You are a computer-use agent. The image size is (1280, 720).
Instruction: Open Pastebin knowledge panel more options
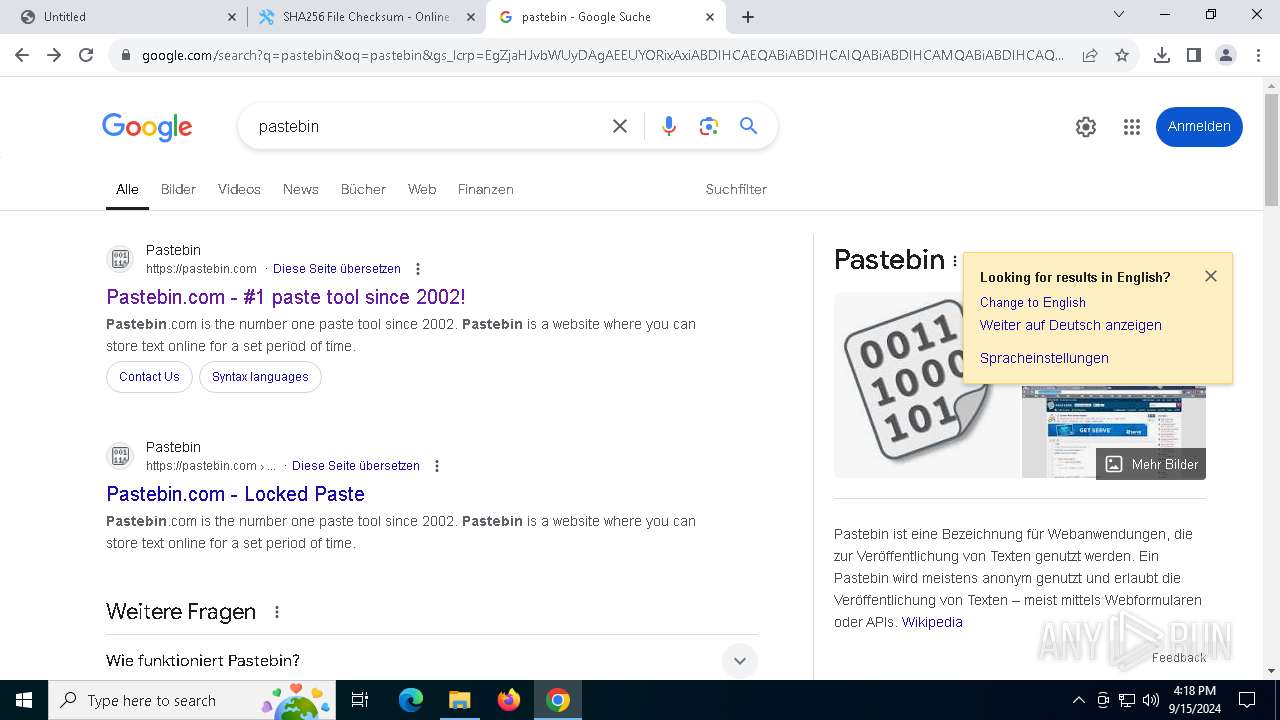[955, 261]
